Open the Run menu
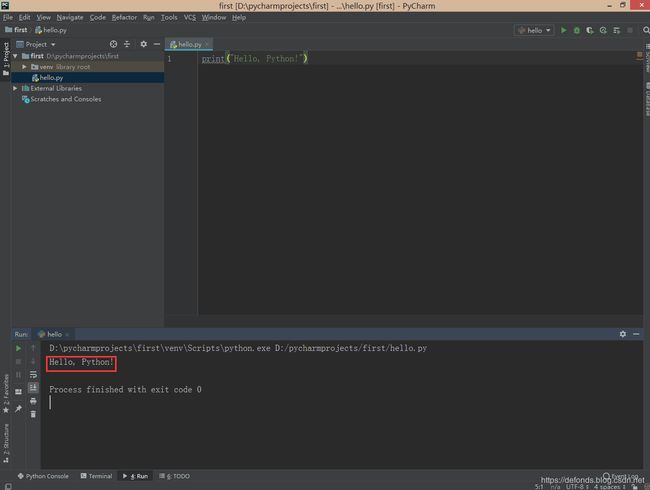This screenshot has height=490, width=650. pos(149,17)
